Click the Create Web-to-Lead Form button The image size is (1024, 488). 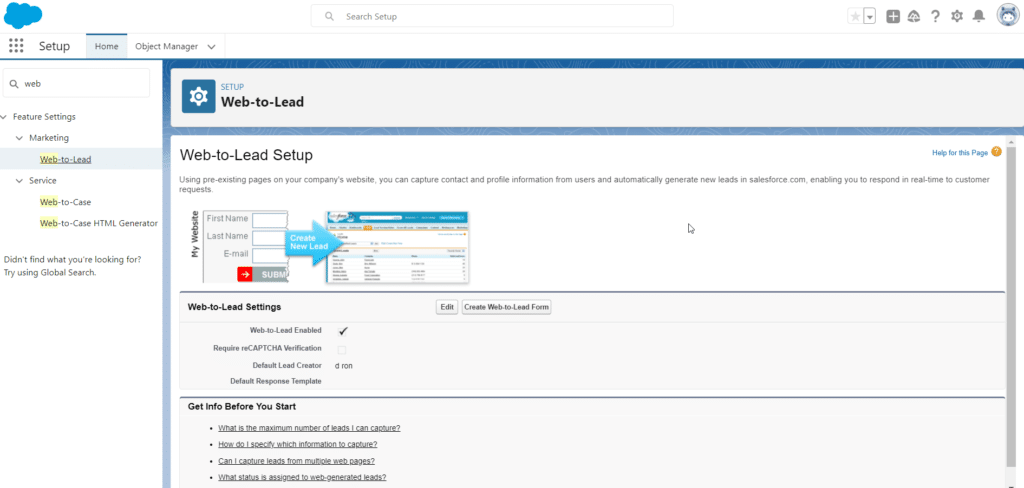click(x=506, y=307)
